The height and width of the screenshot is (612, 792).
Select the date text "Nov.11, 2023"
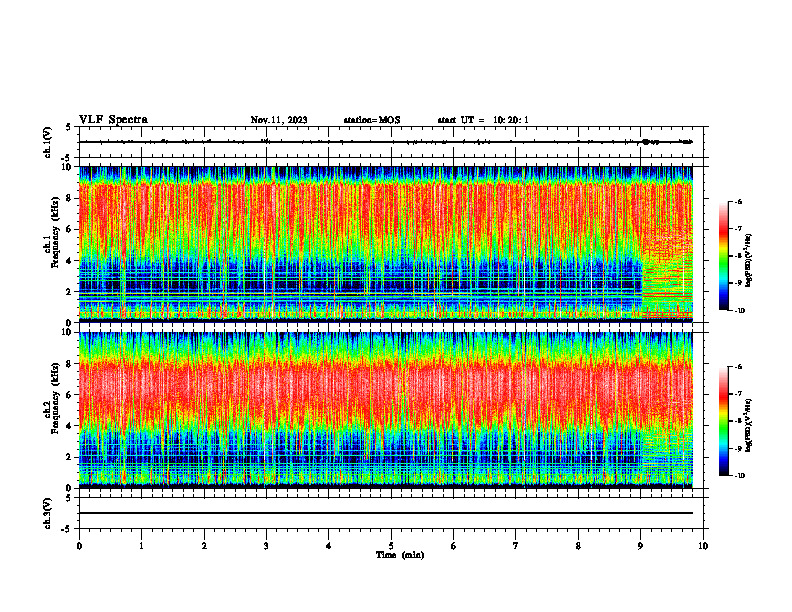[x=279, y=120]
